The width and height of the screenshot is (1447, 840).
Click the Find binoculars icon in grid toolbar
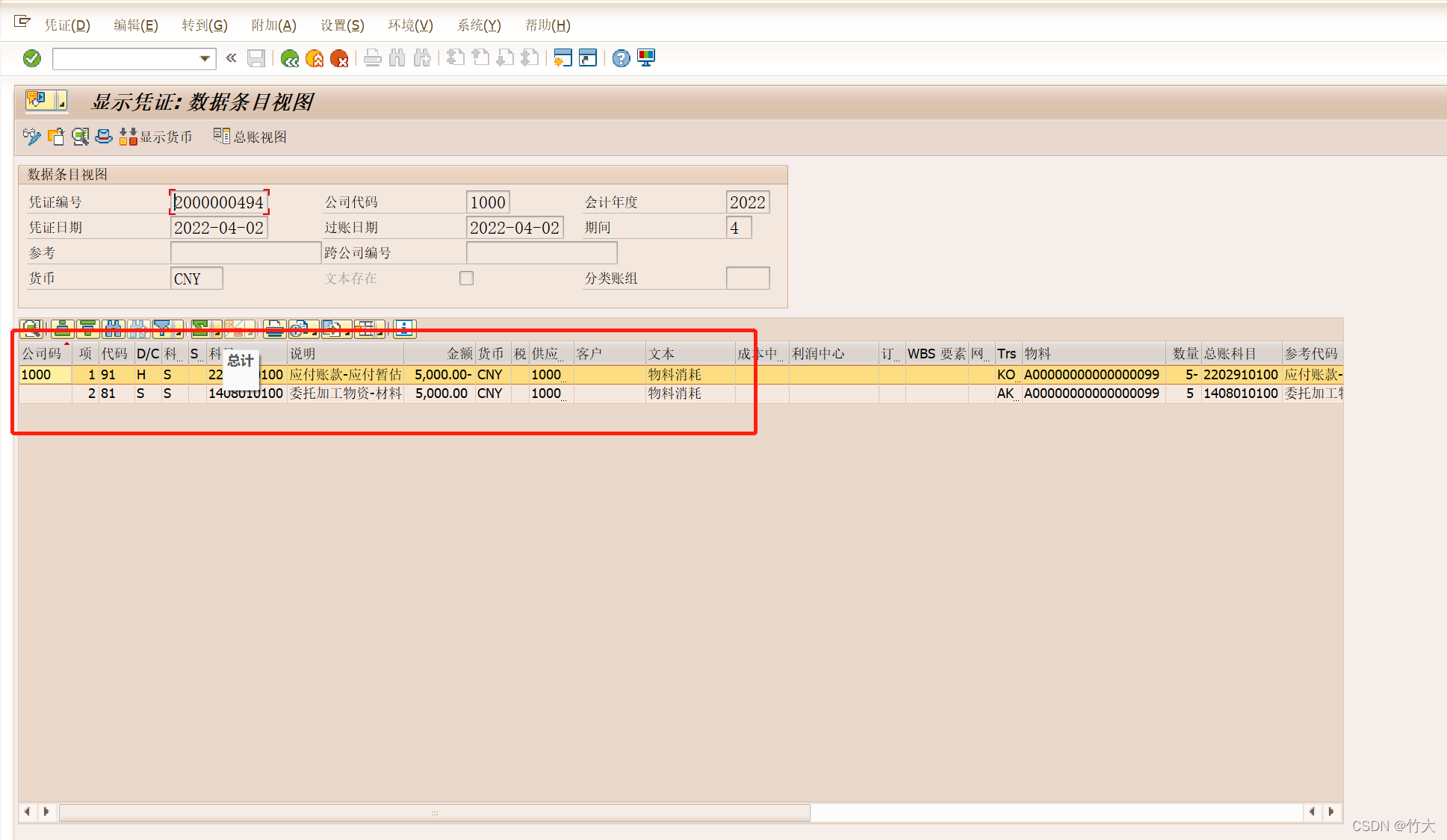coord(113,328)
